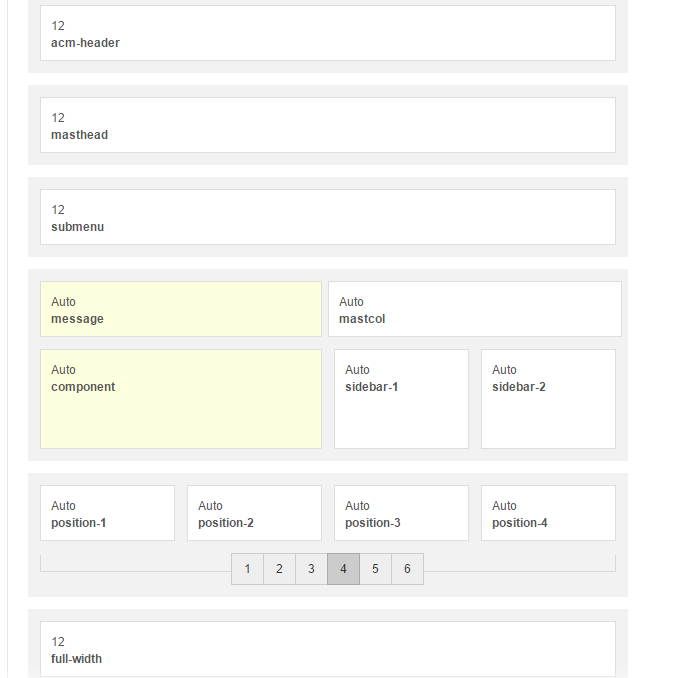Select the position-3 module block
The image size is (681, 678).
pyautogui.click(x=401, y=513)
